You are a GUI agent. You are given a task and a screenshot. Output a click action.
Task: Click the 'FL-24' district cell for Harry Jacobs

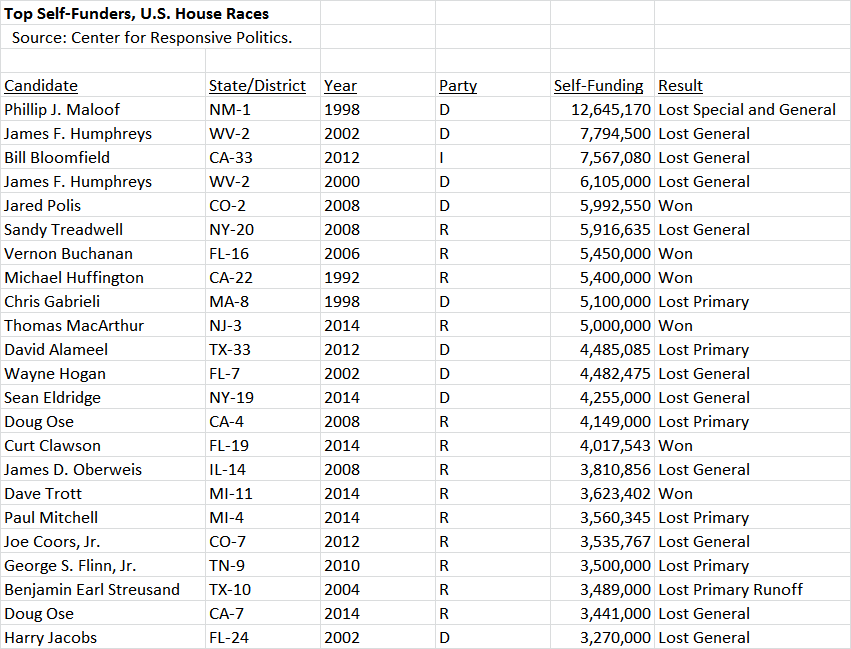[x=263, y=637]
